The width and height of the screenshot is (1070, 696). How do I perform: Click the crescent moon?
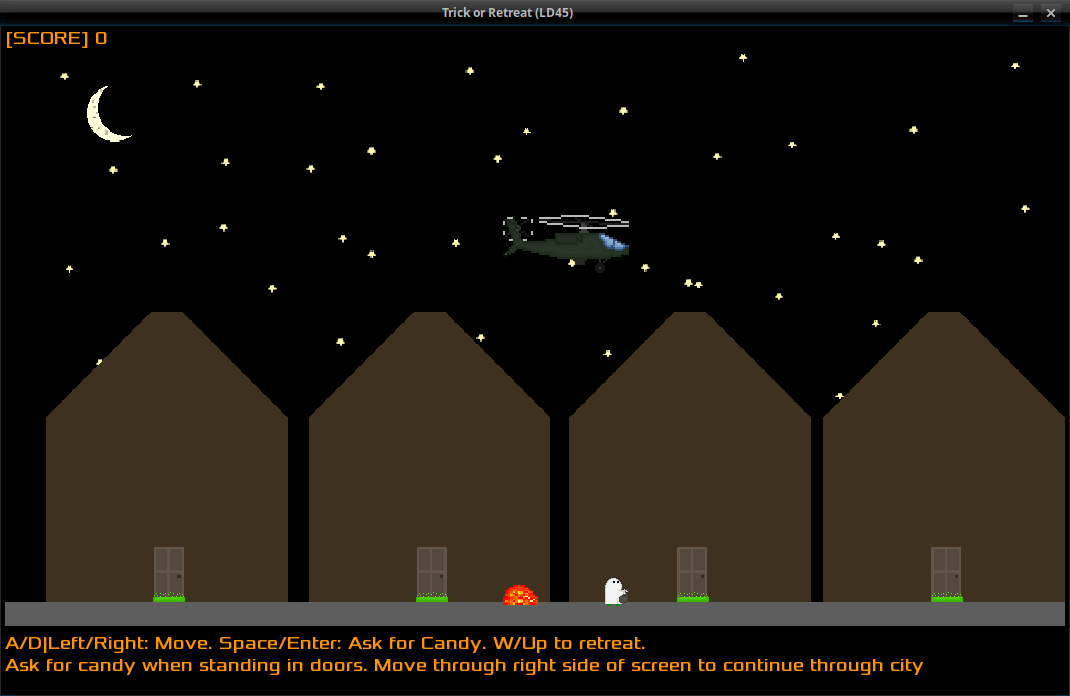point(107,115)
